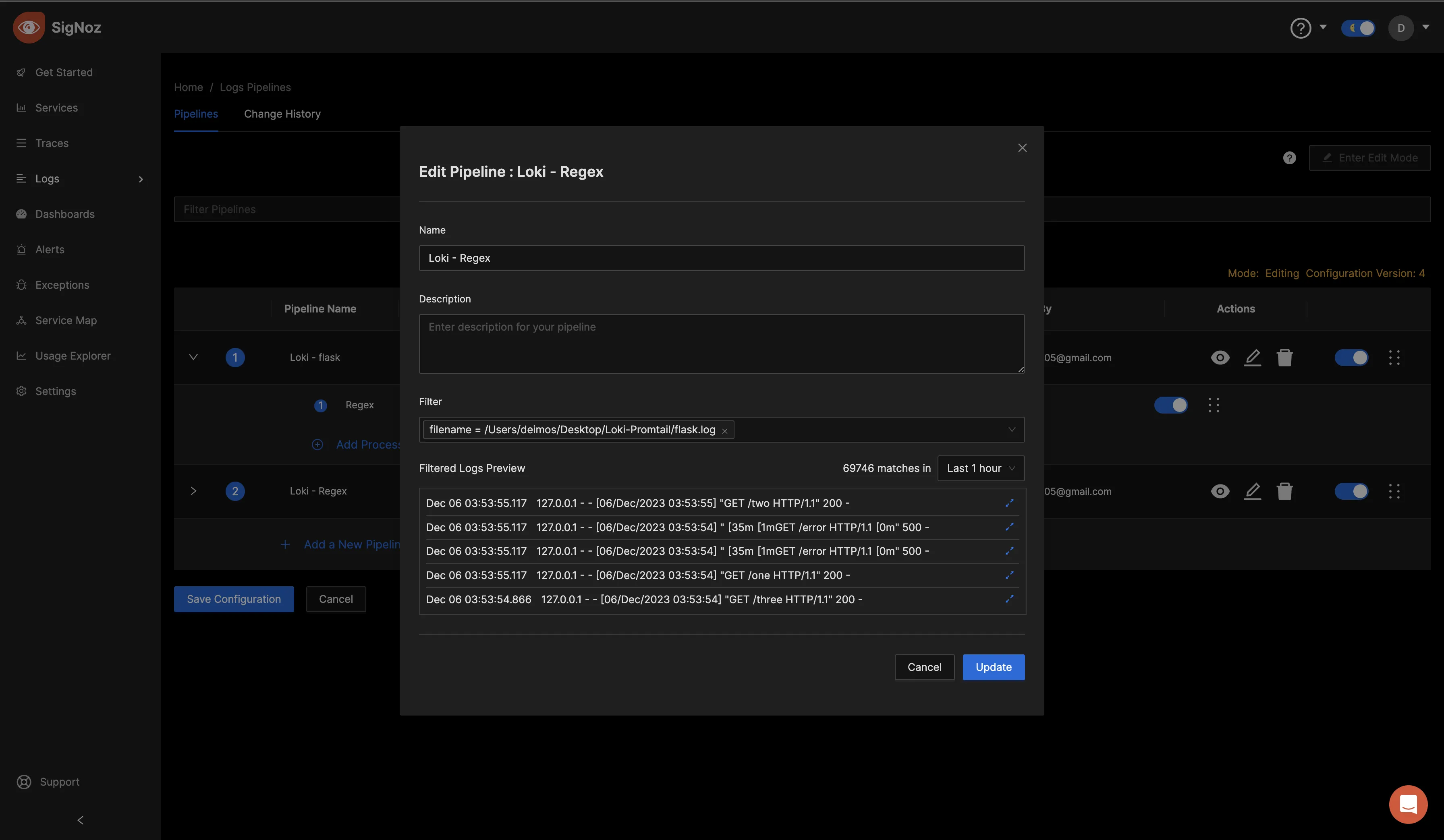Expand the second GET /error log entry
The width and height of the screenshot is (1444, 840).
[1009, 551]
